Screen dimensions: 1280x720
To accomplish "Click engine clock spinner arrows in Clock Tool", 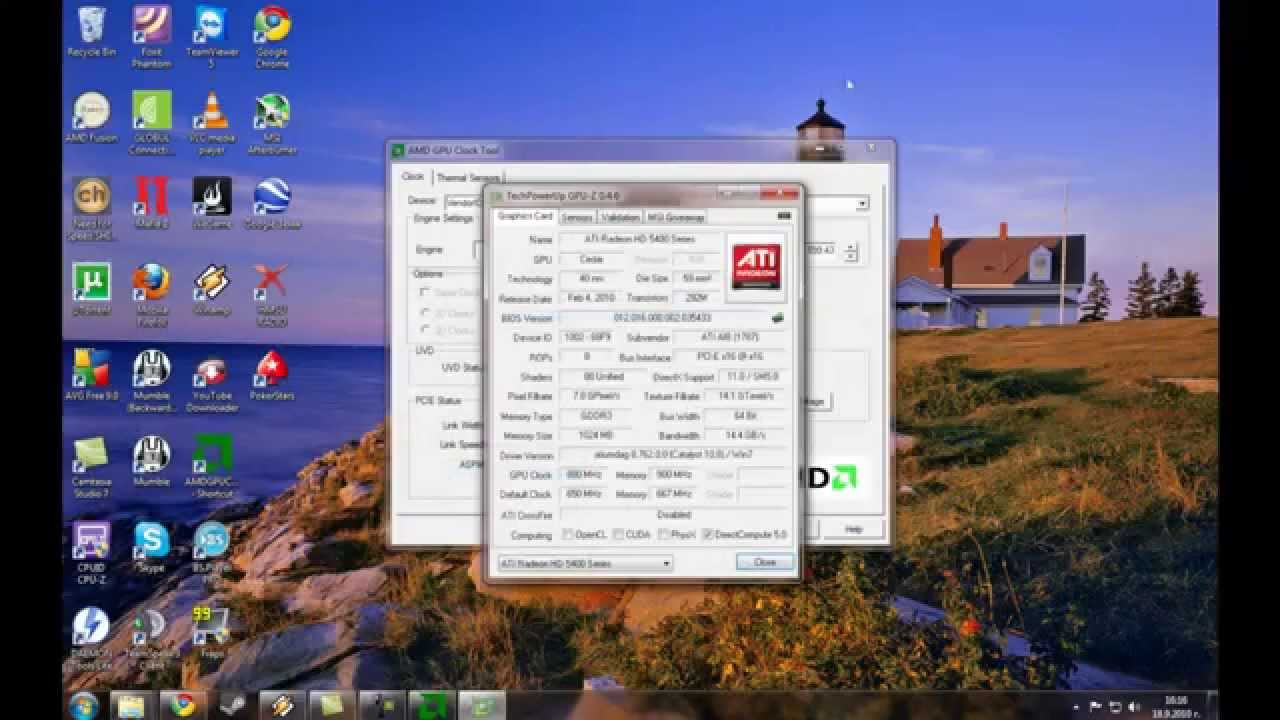I will click(x=851, y=251).
